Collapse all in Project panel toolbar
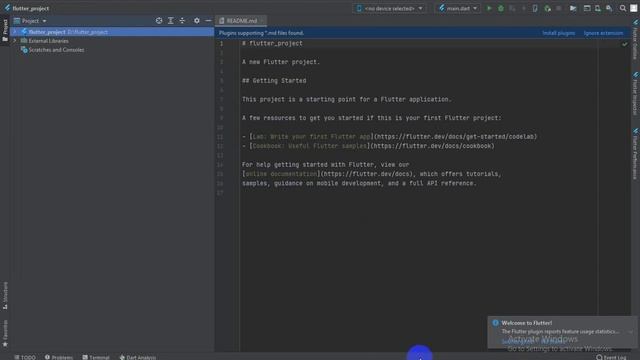The width and height of the screenshot is (640, 360). [182, 20]
